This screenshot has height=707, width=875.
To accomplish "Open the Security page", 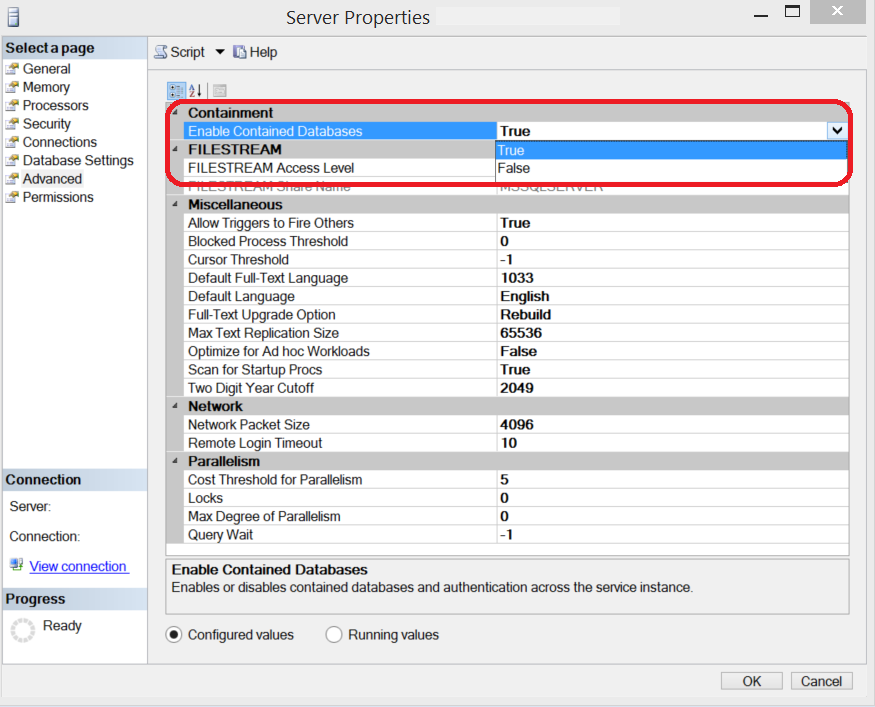I will [x=46, y=124].
